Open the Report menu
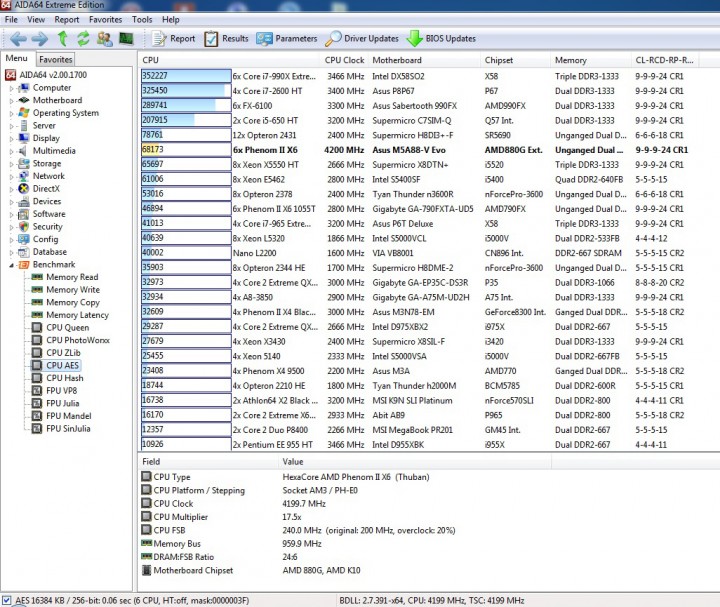This screenshot has width=720, height=607. [67, 19]
